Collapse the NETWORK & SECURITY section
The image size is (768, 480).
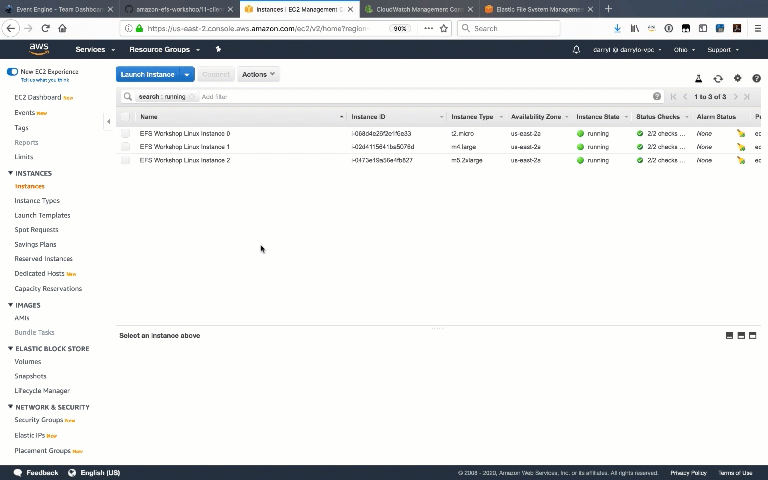[10, 407]
